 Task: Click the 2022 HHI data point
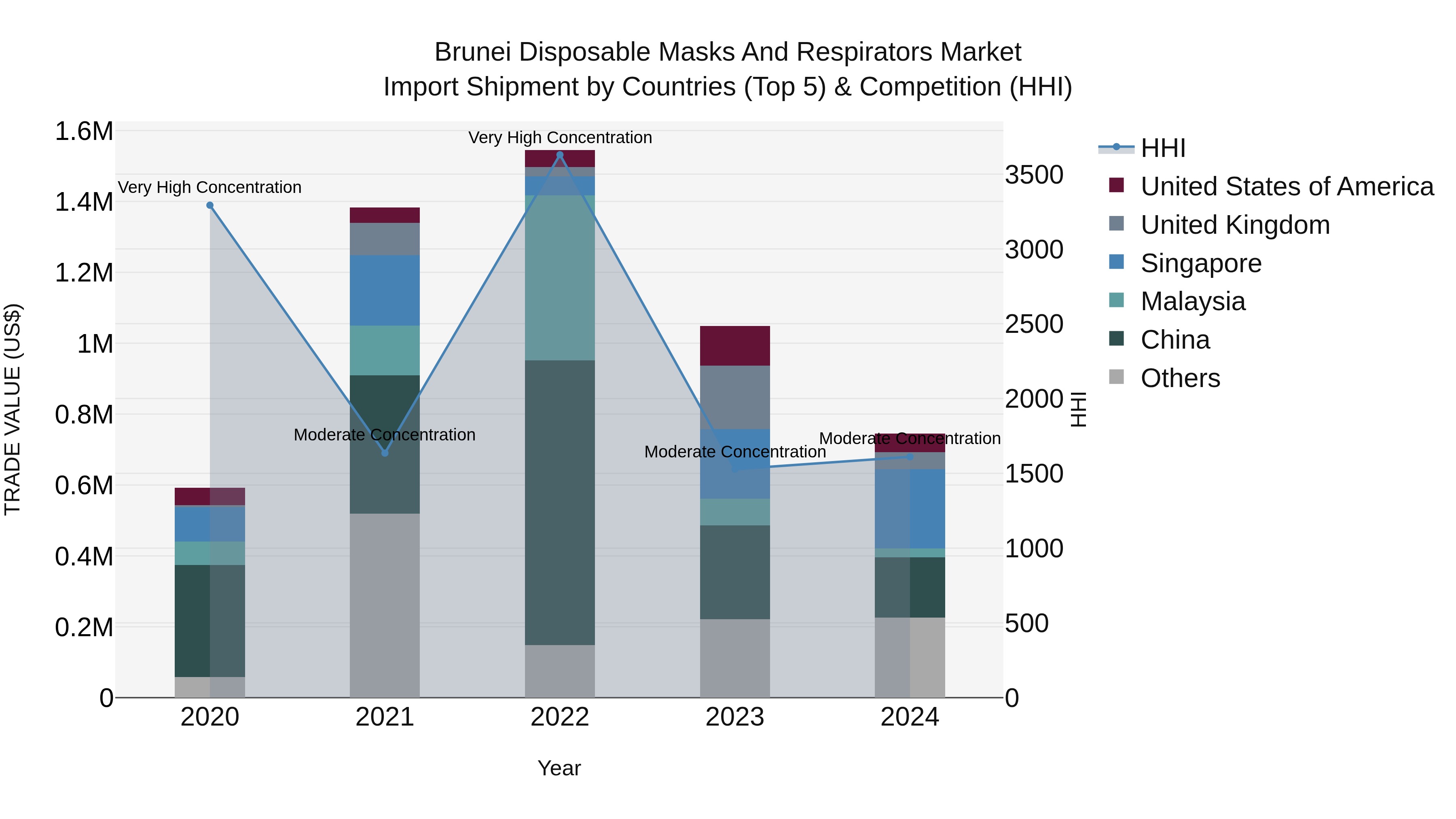[x=560, y=155]
